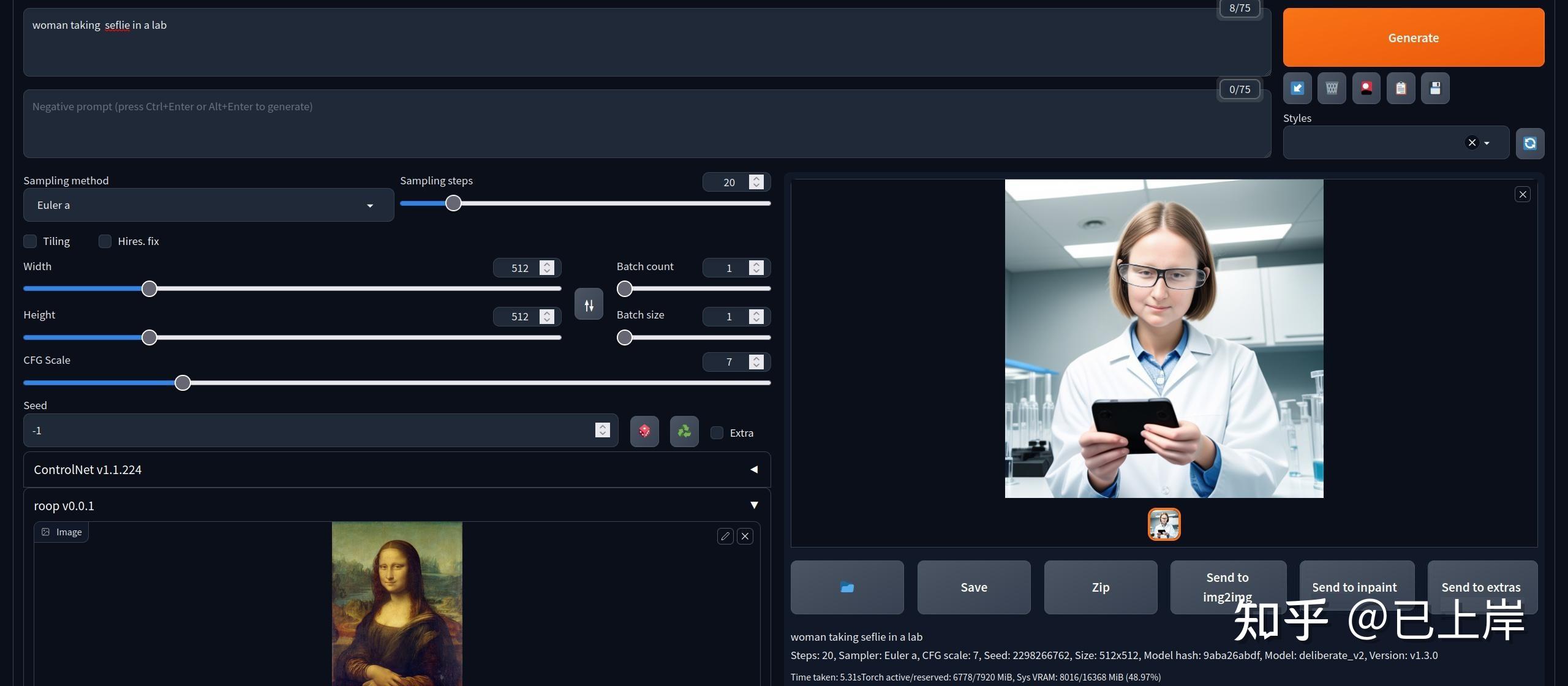Screen dimensions: 1568x686
Task: Open the Sampling method dropdown
Action: (x=208, y=205)
